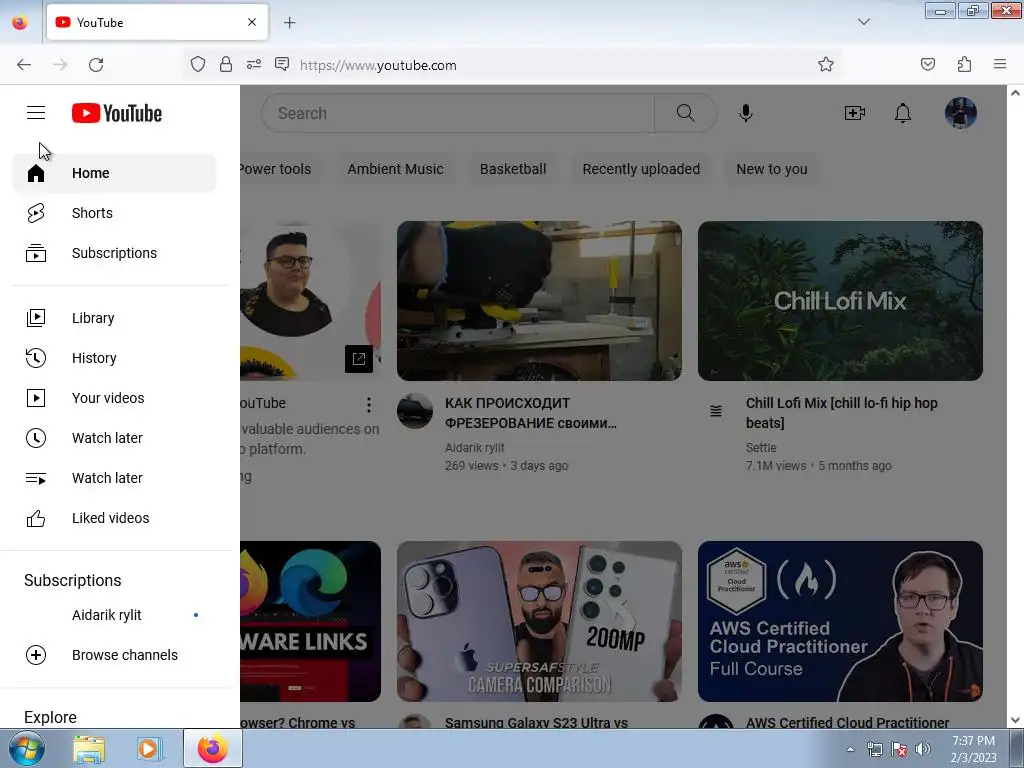Screen dimensions: 1024x768
Task: Click the magnifier search button
Action: pos(686,113)
